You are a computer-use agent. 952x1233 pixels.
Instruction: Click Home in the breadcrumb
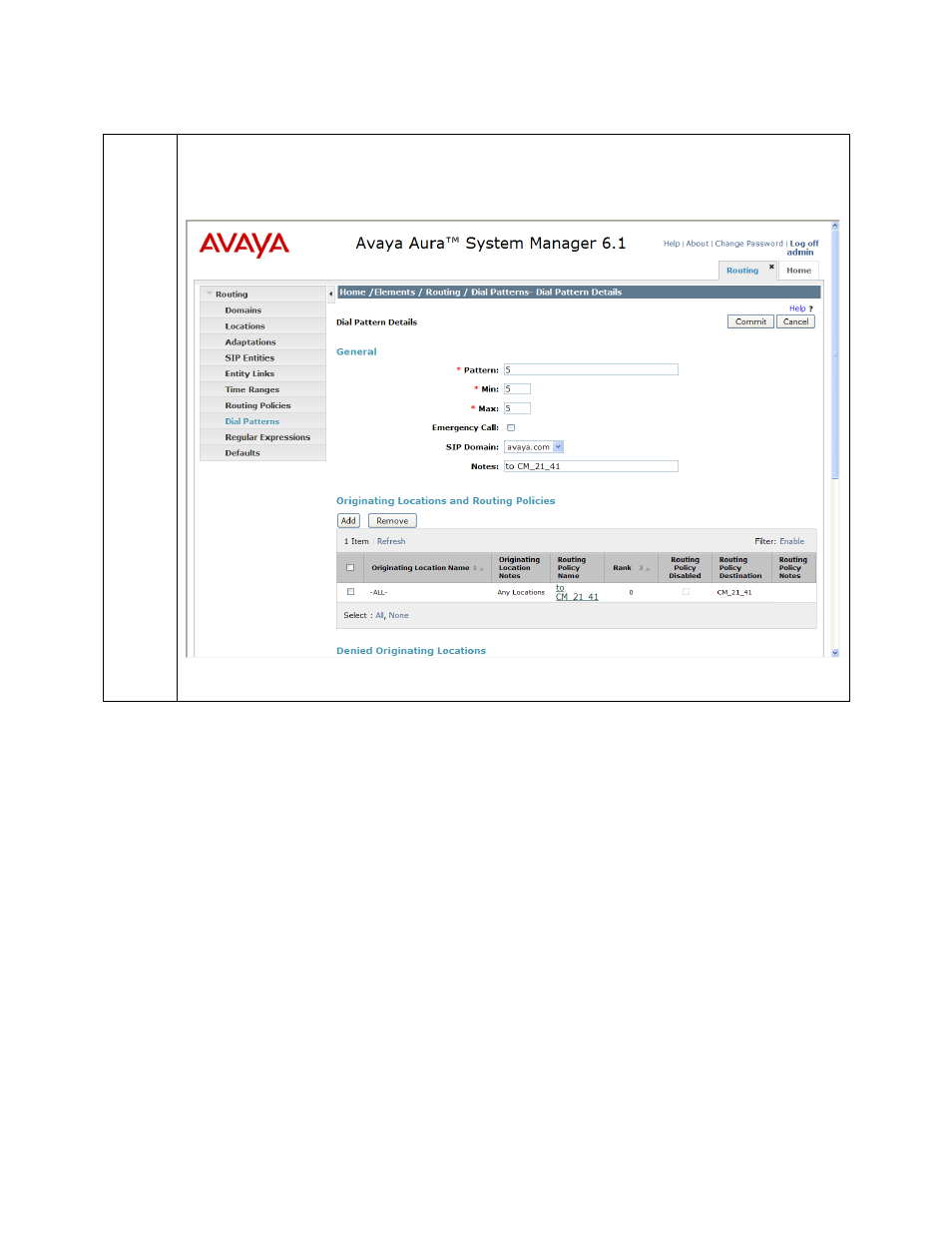pyautogui.click(x=352, y=293)
